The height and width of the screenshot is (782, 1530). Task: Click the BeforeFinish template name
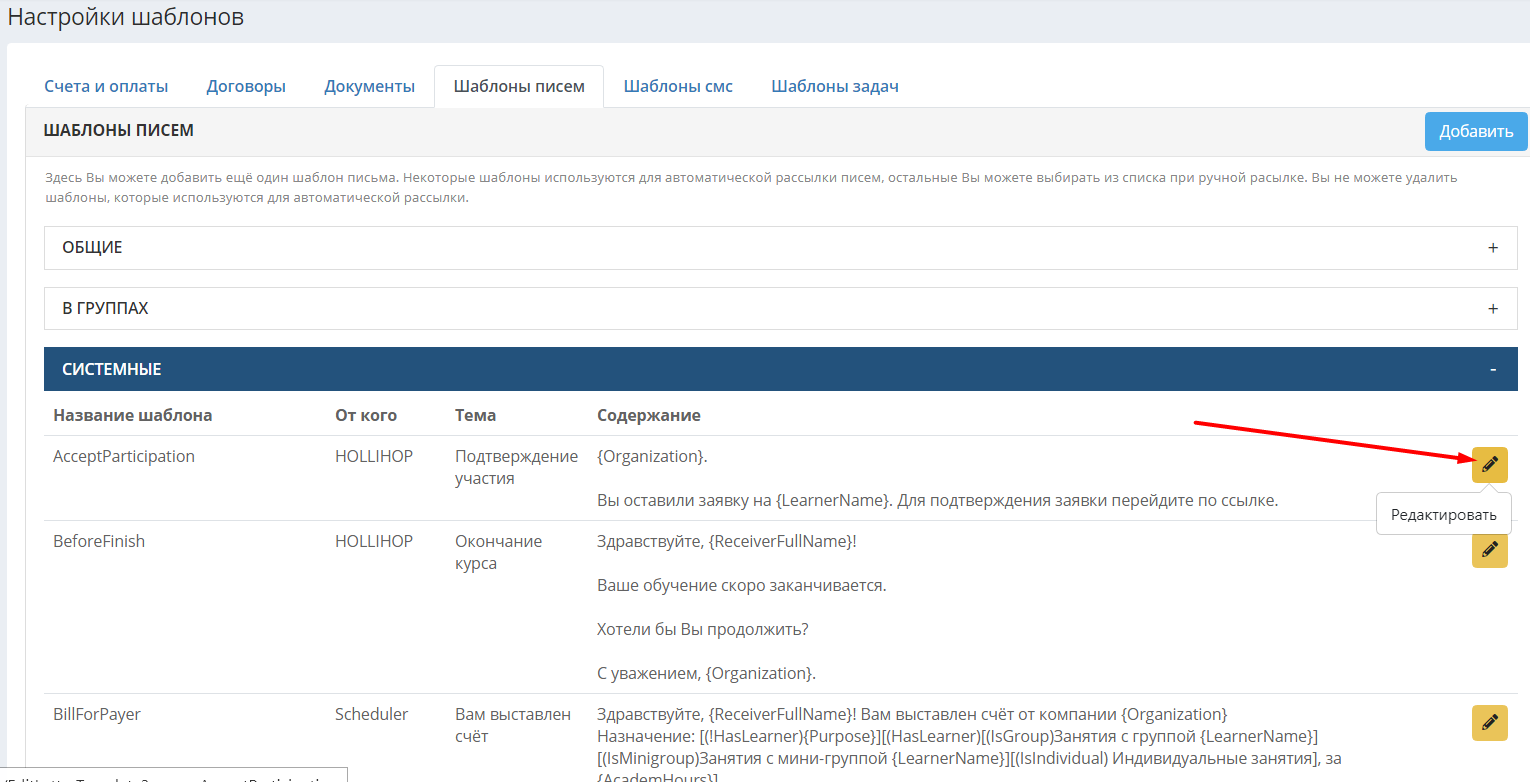point(99,541)
